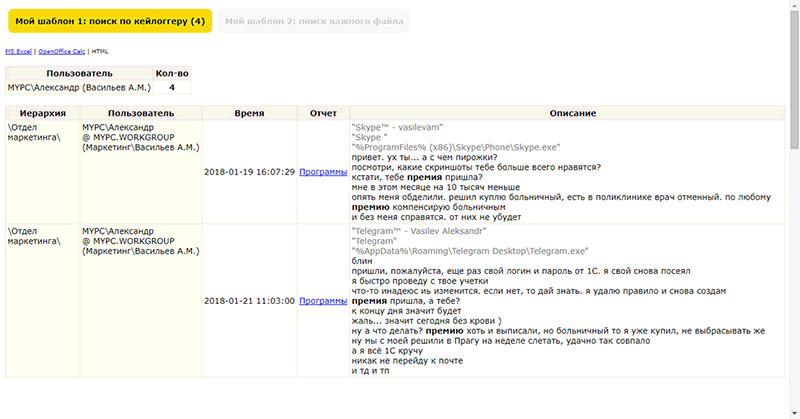Click the timestamp 2018-01-19 16:07:29

click(x=249, y=172)
